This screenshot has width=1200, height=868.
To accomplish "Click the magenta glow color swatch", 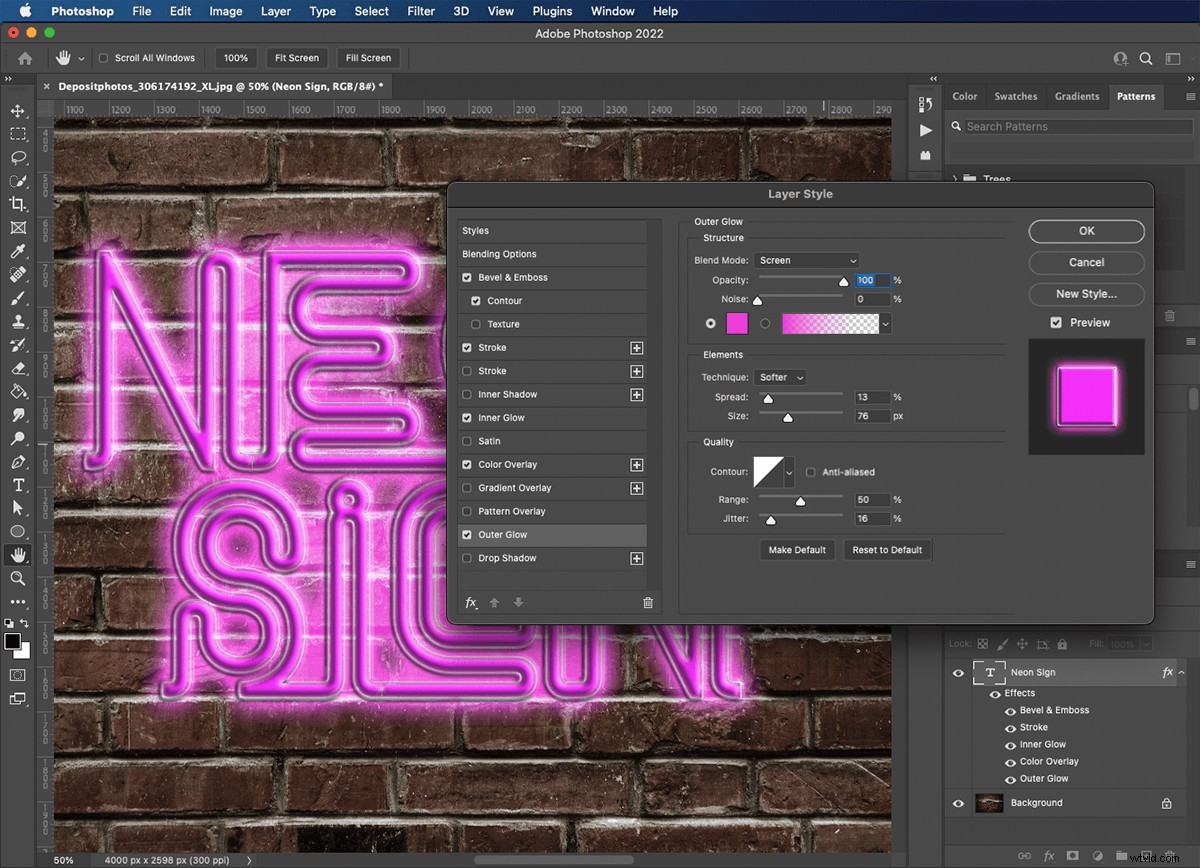I will click(x=737, y=323).
